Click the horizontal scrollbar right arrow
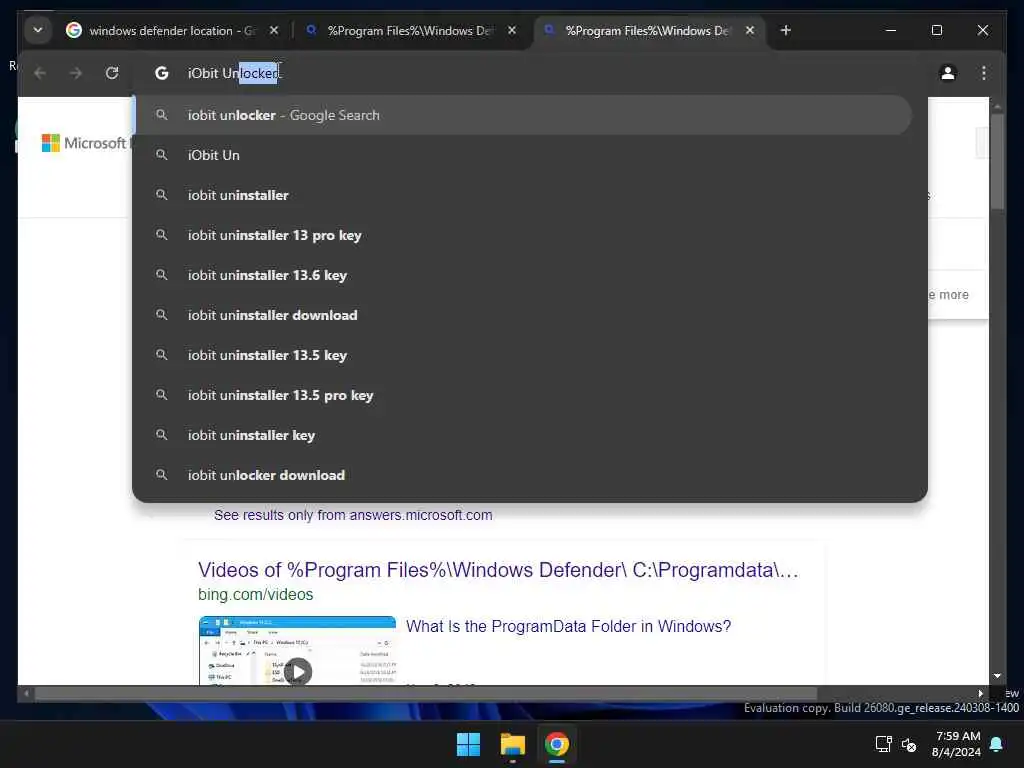Screen dimensions: 1024x768 pyautogui.click(x=980, y=694)
